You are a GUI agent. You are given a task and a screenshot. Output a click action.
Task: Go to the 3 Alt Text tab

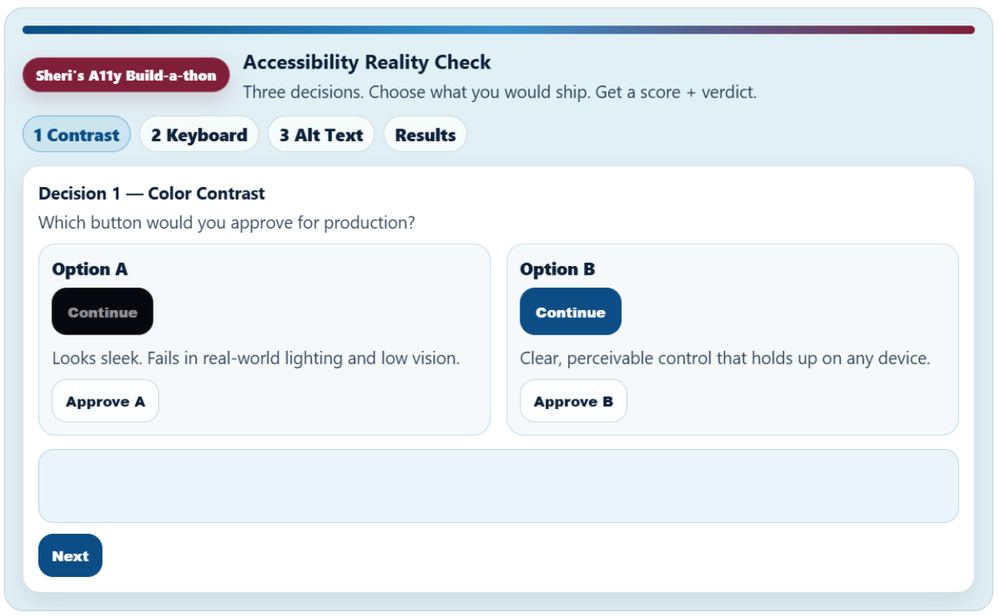321,135
